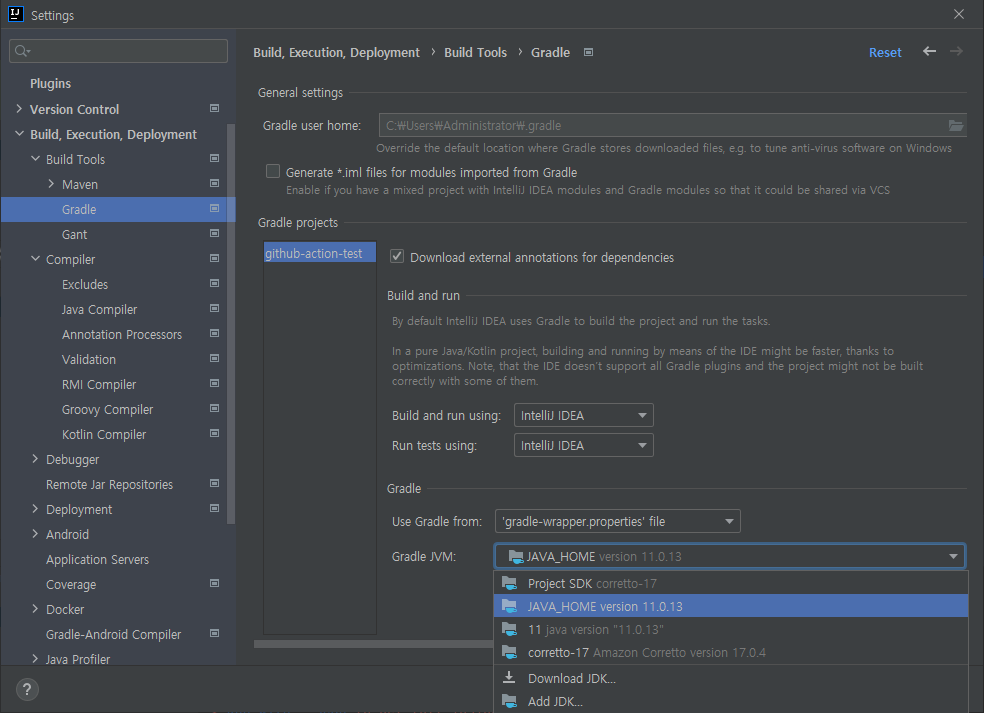Open the Build and run using dropdown
Screen dimensions: 984x713
(583, 415)
